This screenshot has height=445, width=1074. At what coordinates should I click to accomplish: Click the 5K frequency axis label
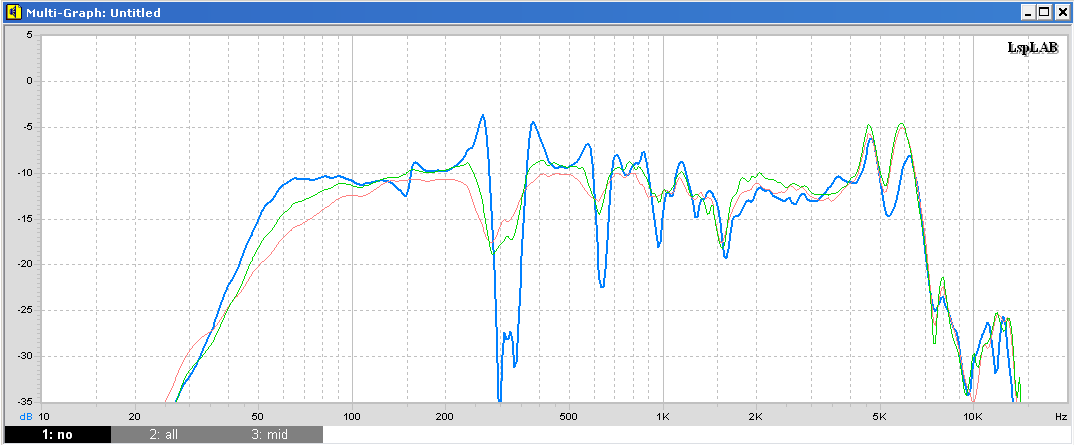coord(879,416)
